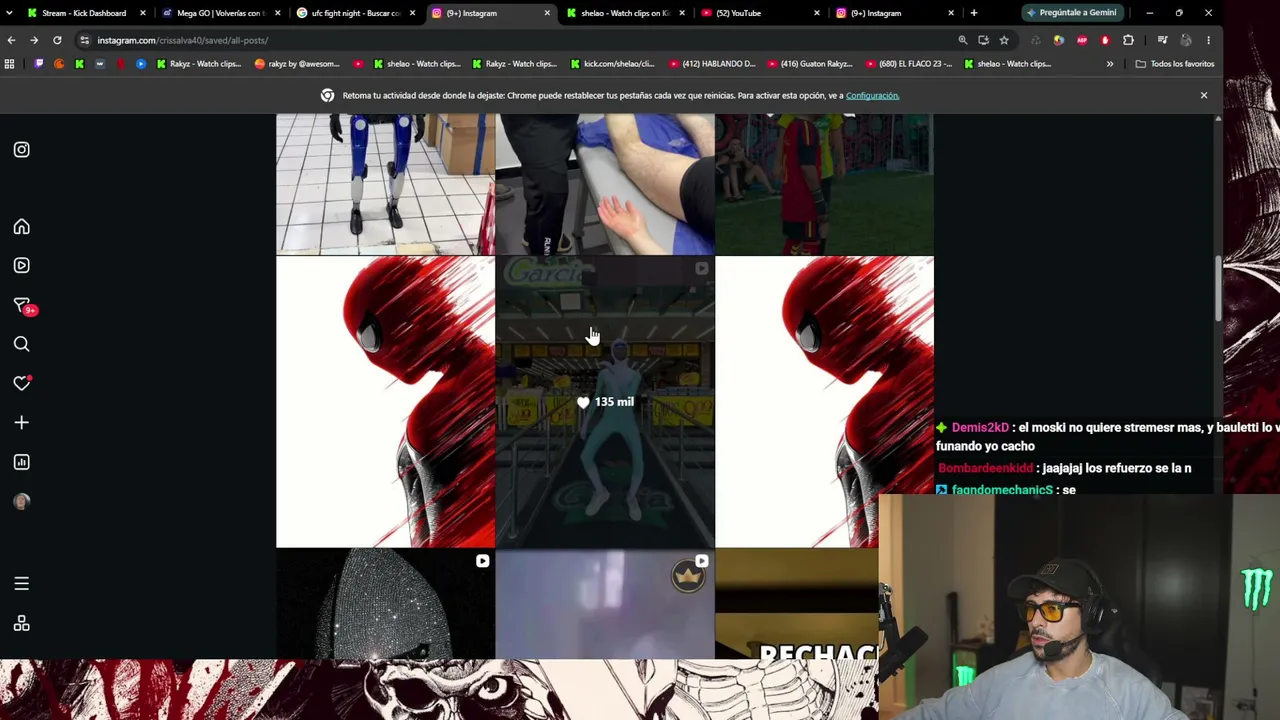This screenshot has height=720, width=1280.
Task: Open the Meta apps icon in sidebar
Action: click(21, 624)
